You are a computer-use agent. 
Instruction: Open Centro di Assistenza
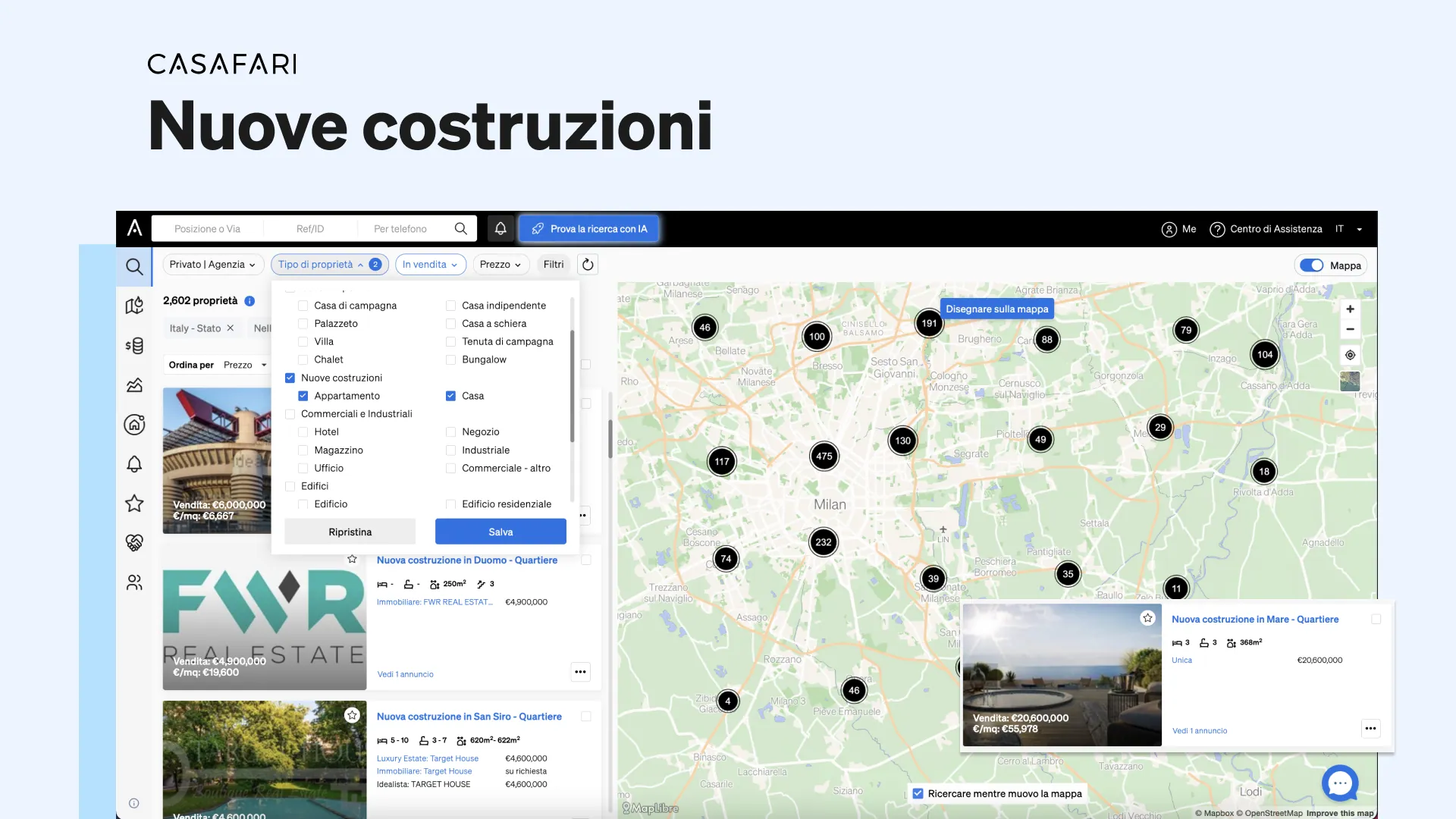point(1266,229)
